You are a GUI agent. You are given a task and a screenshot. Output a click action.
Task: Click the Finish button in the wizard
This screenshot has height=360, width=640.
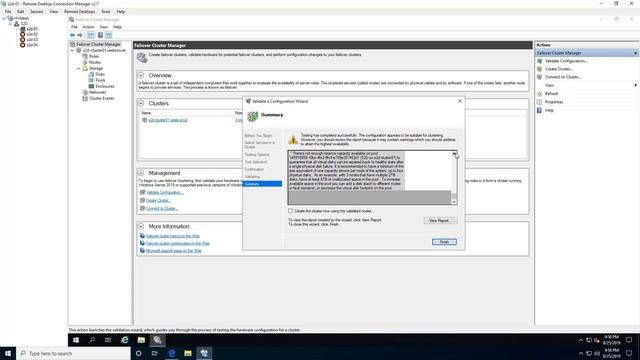point(444,242)
